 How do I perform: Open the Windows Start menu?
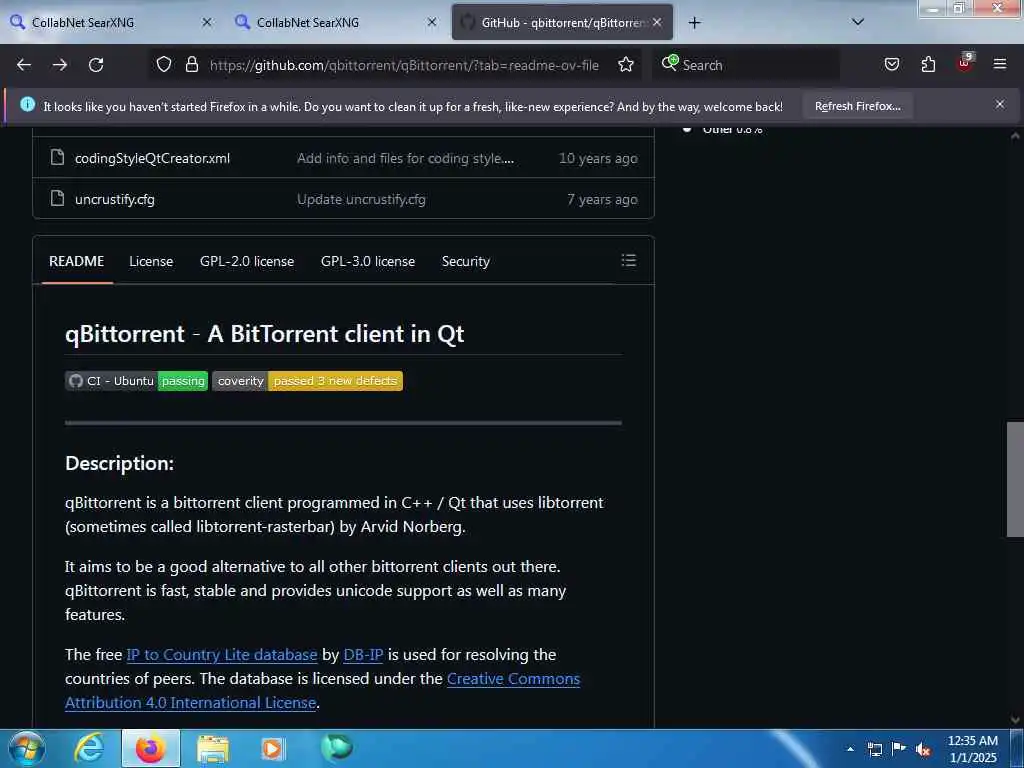pos(26,749)
